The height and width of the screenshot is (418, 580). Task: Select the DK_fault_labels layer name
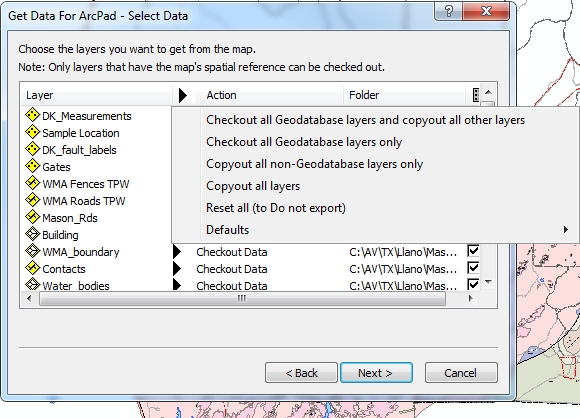tap(79, 150)
